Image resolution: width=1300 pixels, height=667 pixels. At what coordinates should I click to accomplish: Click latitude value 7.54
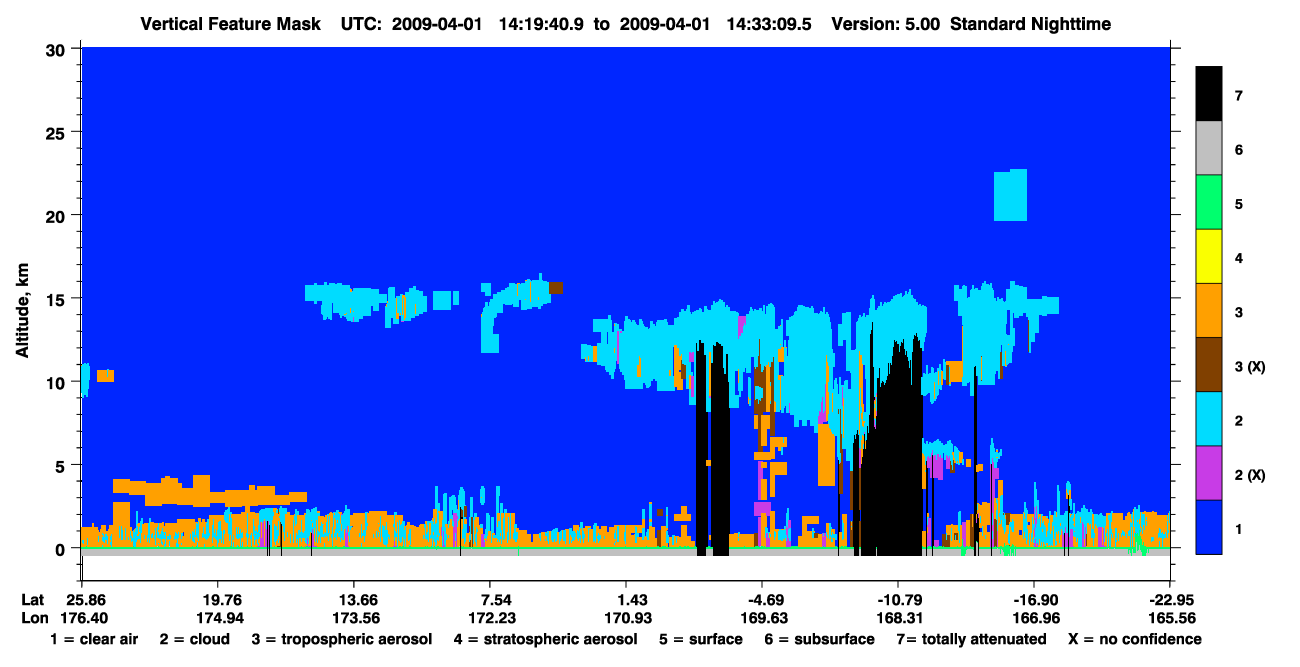[490, 600]
